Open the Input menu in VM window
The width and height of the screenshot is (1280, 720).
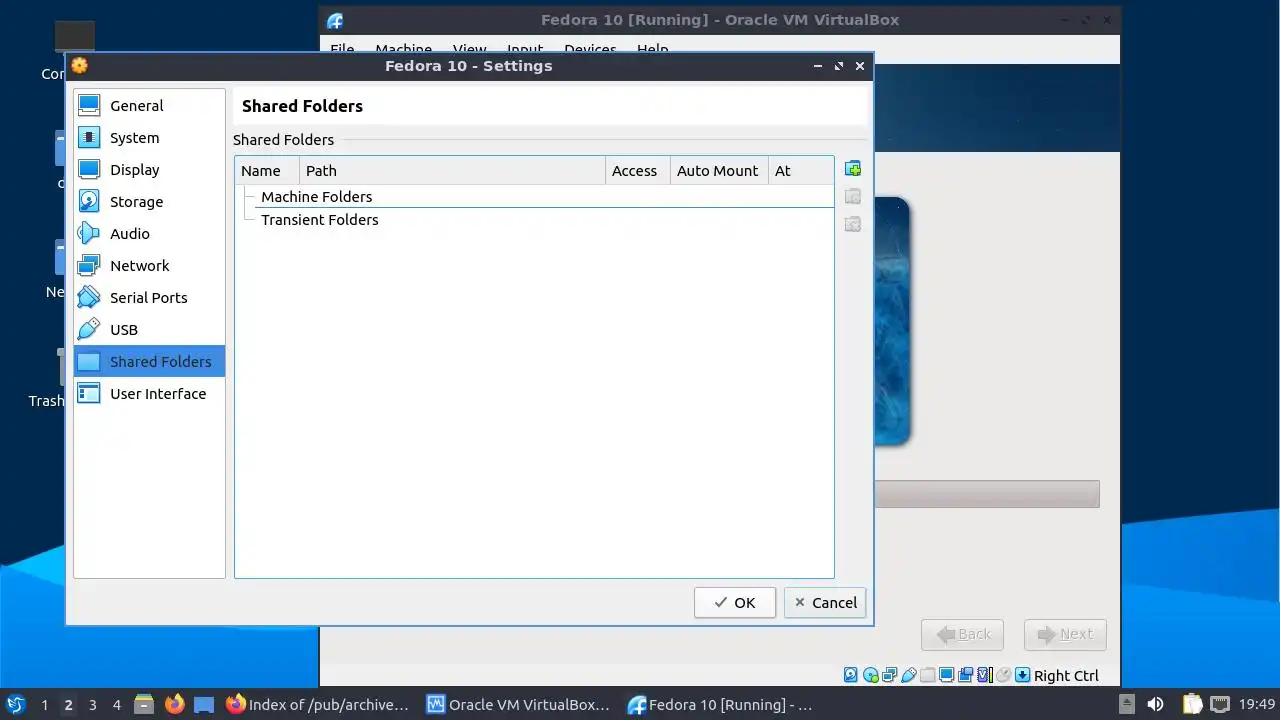click(525, 49)
